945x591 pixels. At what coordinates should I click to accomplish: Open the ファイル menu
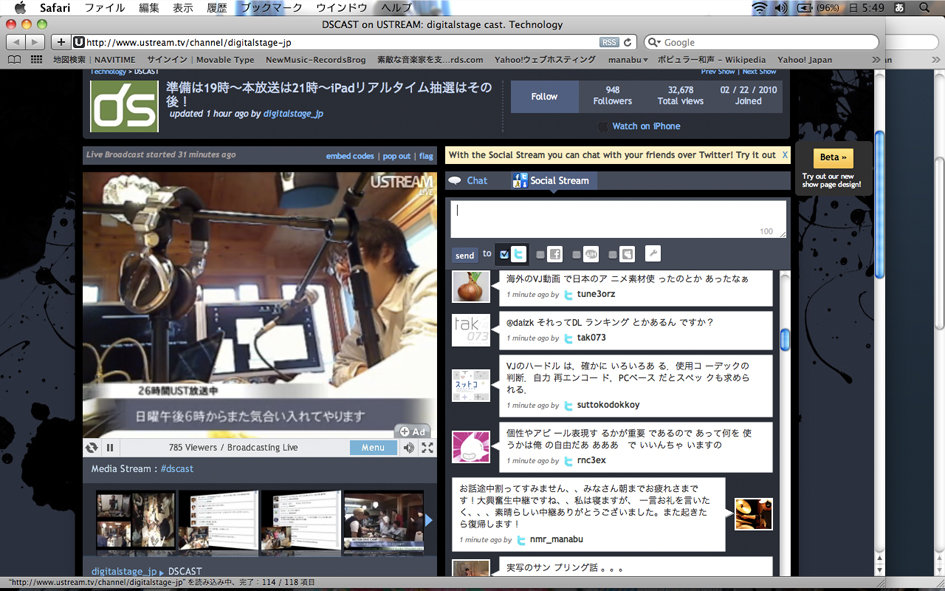(x=104, y=8)
